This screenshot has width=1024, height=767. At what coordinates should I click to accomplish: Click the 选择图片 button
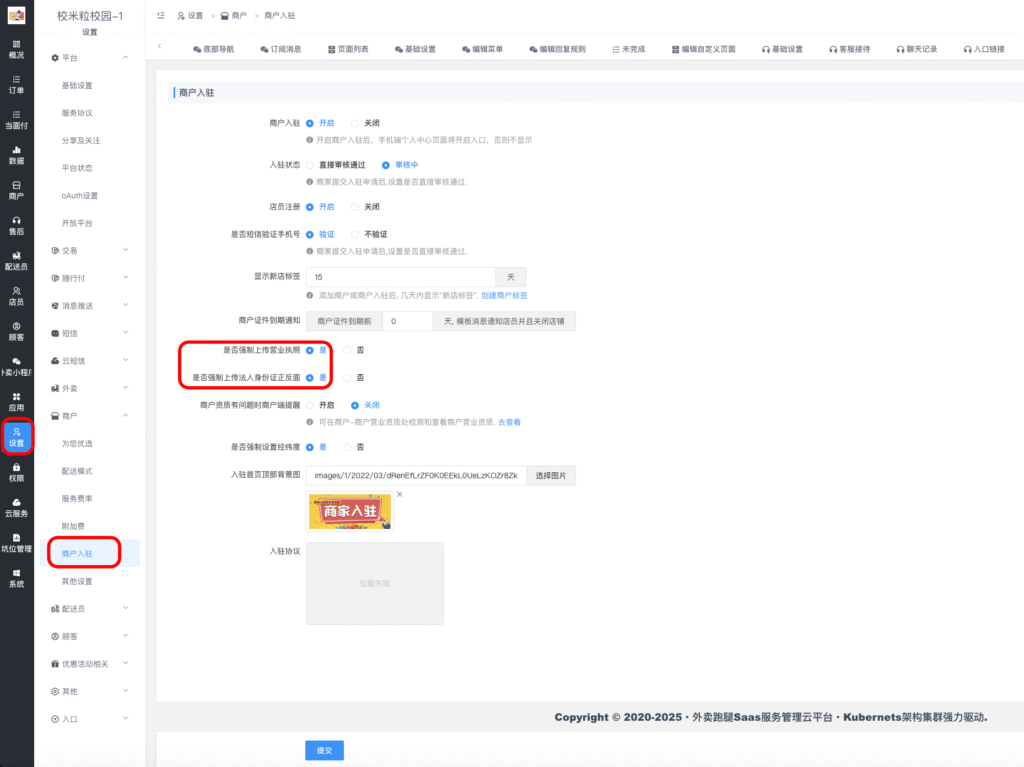pos(551,476)
